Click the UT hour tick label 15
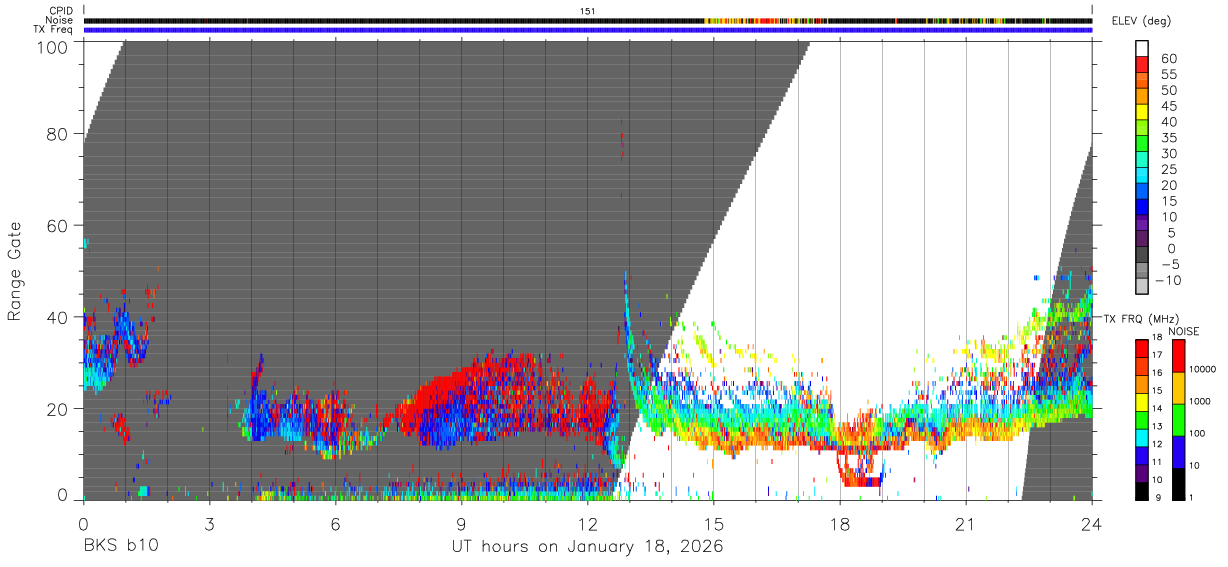The width and height of the screenshot is (1228, 567). [x=713, y=523]
